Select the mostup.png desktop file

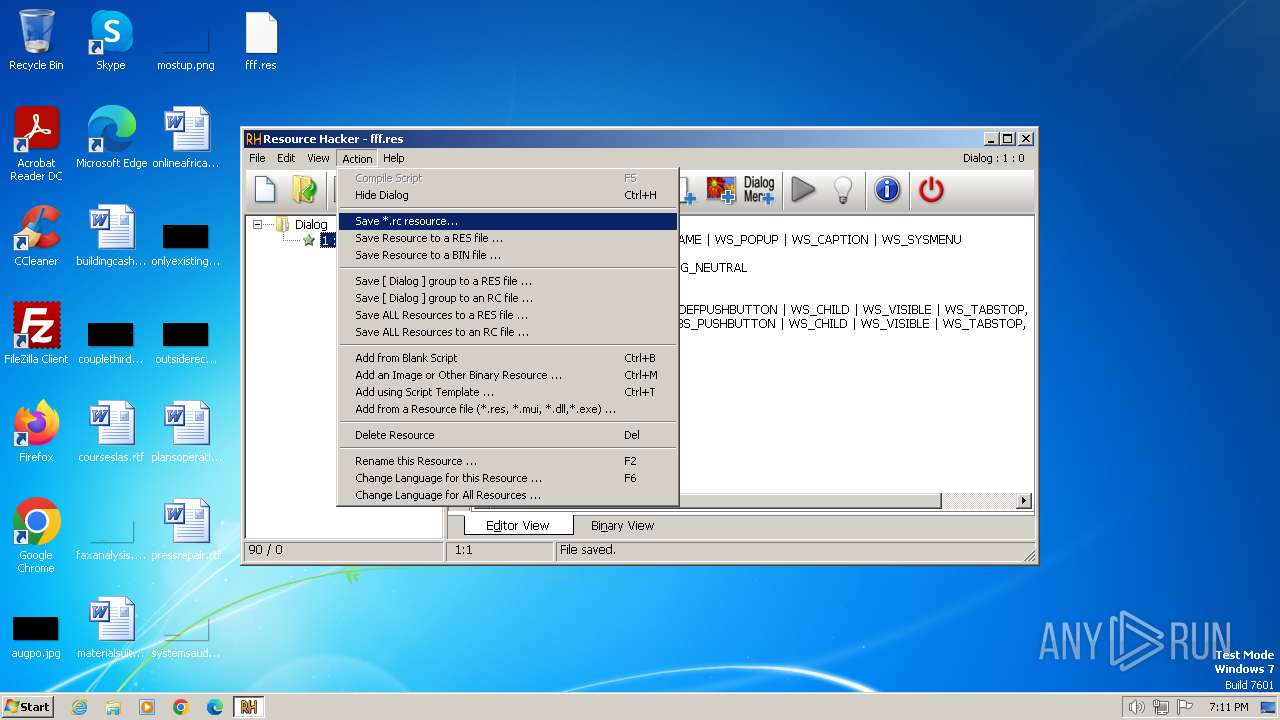(x=186, y=41)
